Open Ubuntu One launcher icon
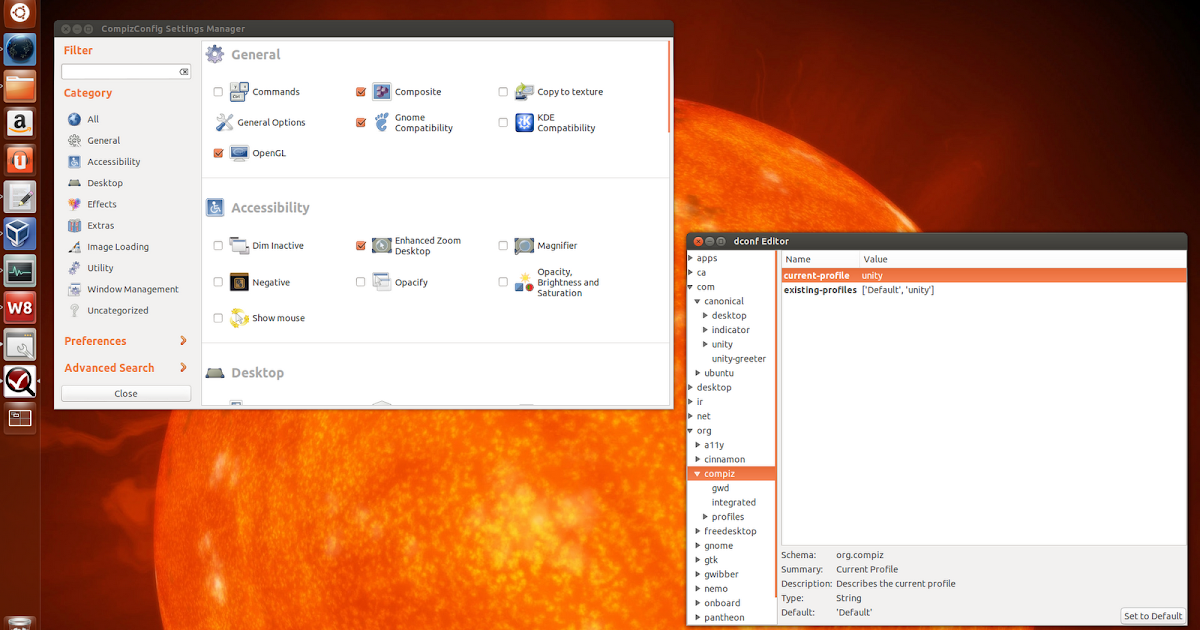 (x=20, y=160)
